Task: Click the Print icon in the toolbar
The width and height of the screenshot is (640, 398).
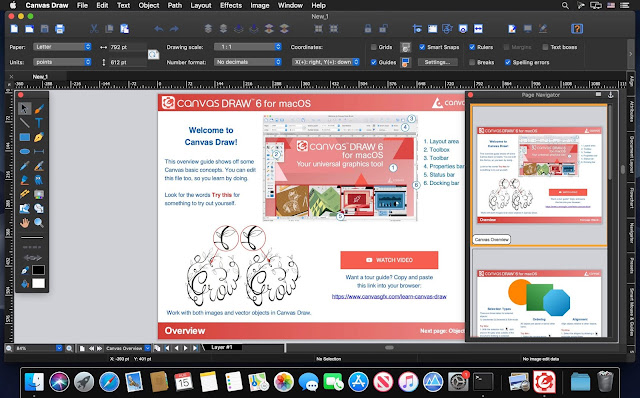Action: (x=60, y=29)
